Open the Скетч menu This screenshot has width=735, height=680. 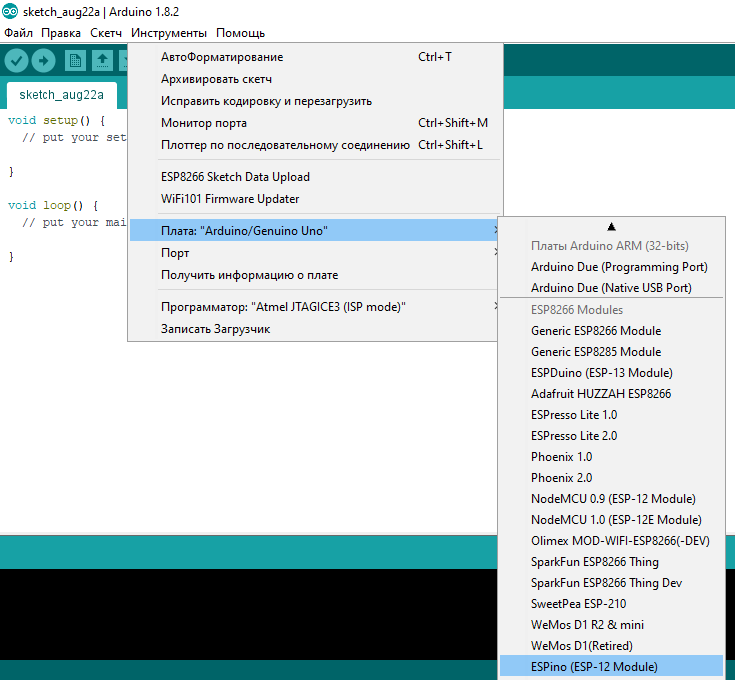(x=106, y=33)
